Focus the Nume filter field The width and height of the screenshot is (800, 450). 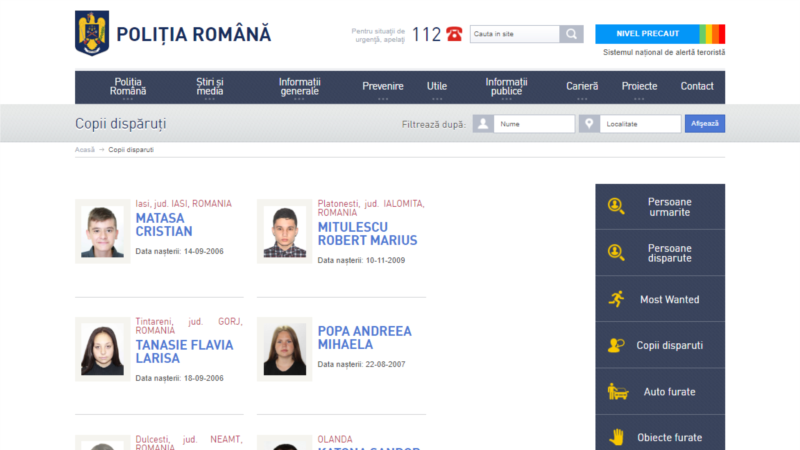click(x=534, y=123)
